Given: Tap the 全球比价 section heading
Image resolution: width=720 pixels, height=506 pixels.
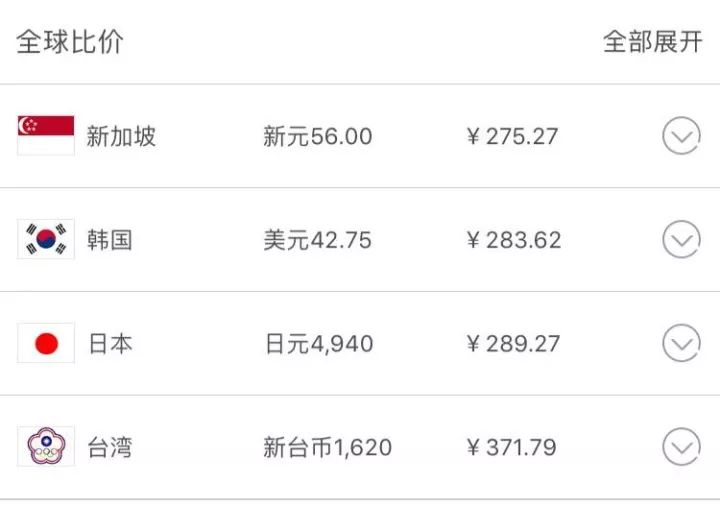Looking at the screenshot, I should (x=70, y=43).
